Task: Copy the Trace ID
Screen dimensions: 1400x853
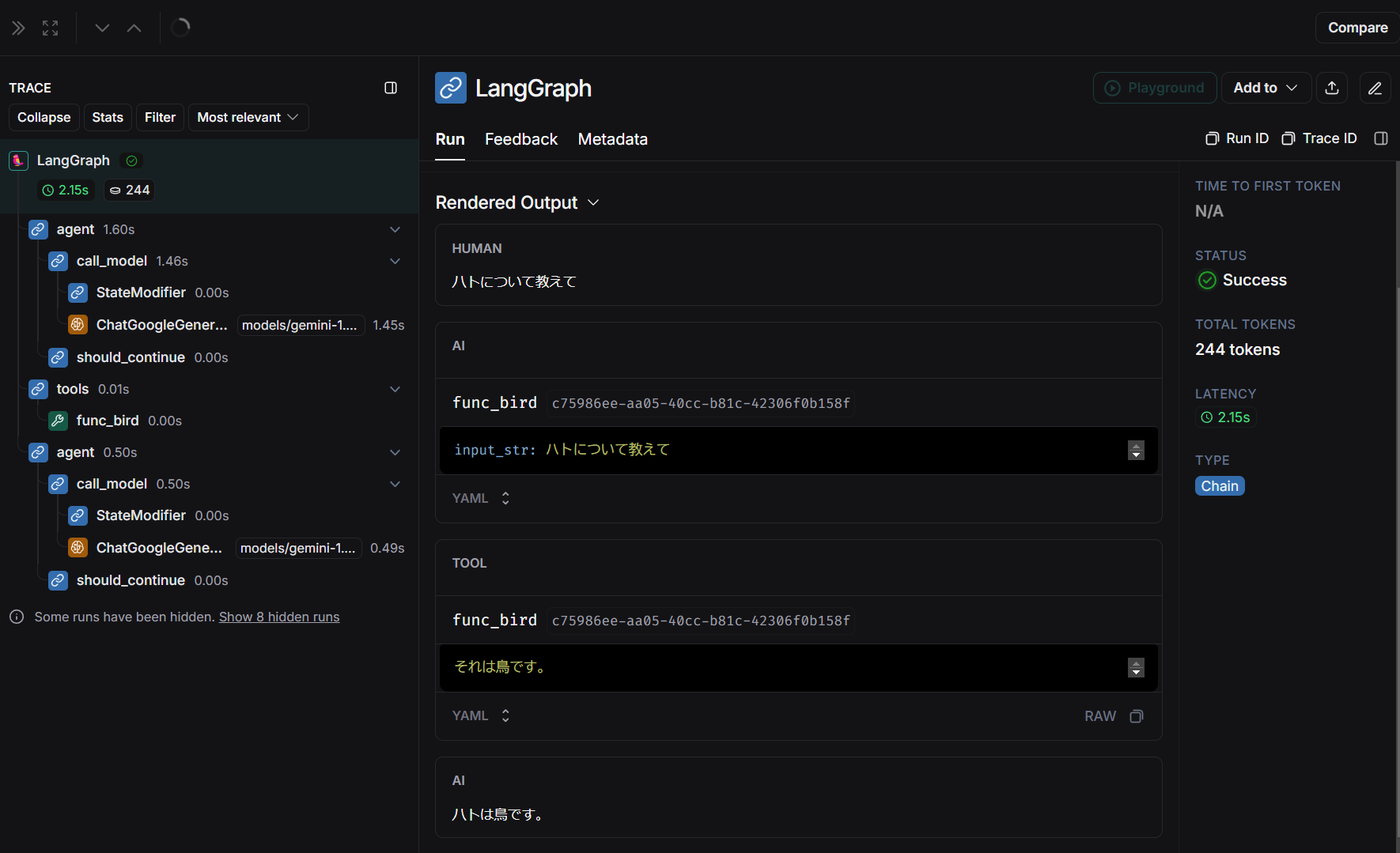Action: [x=1319, y=138]
